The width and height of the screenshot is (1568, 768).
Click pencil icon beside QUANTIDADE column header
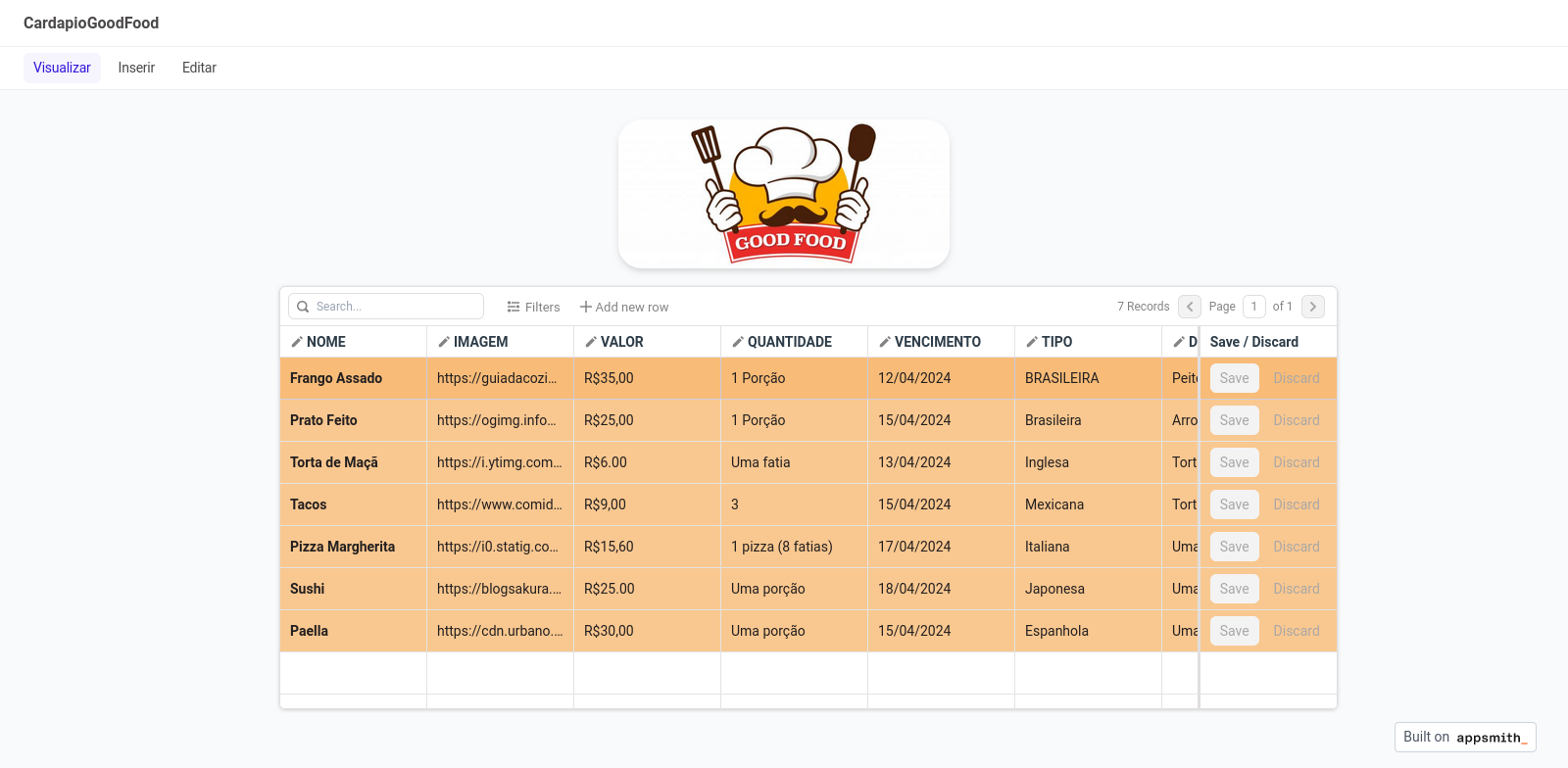click(x=738, y=342)
